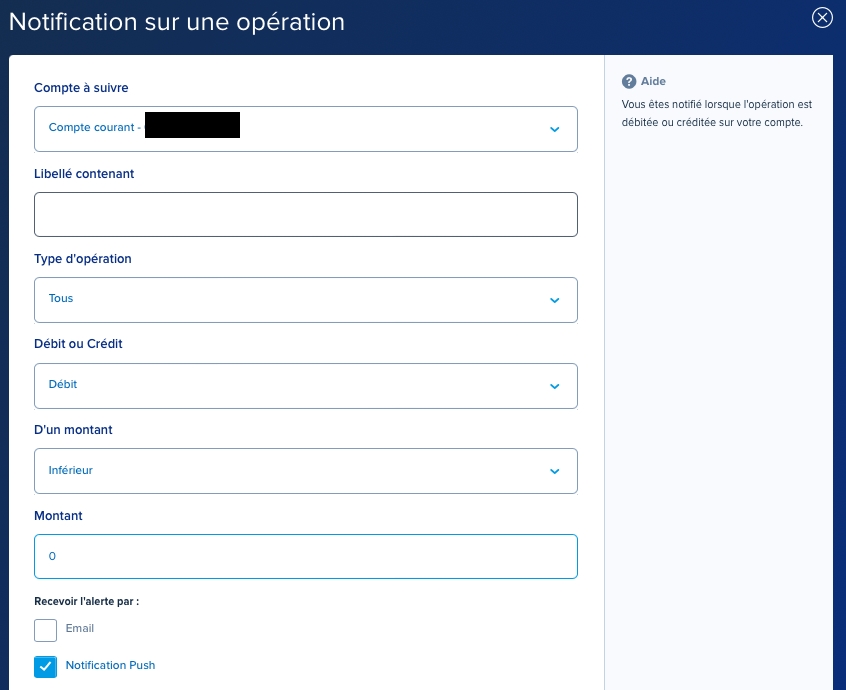846x690 pixels.
Task: Click the Inférieur option text
Action: point(70,470)
